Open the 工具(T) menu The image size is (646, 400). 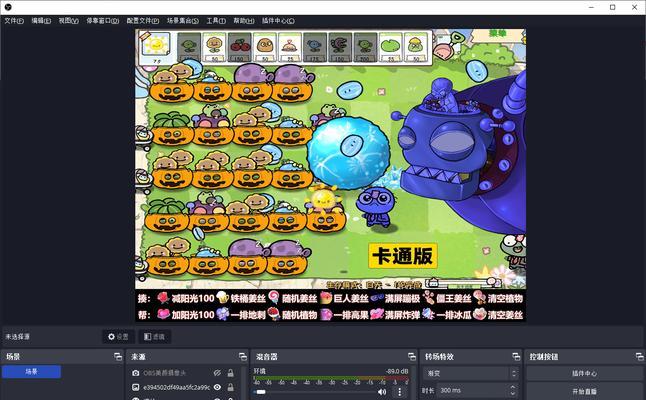click(216, 21)
